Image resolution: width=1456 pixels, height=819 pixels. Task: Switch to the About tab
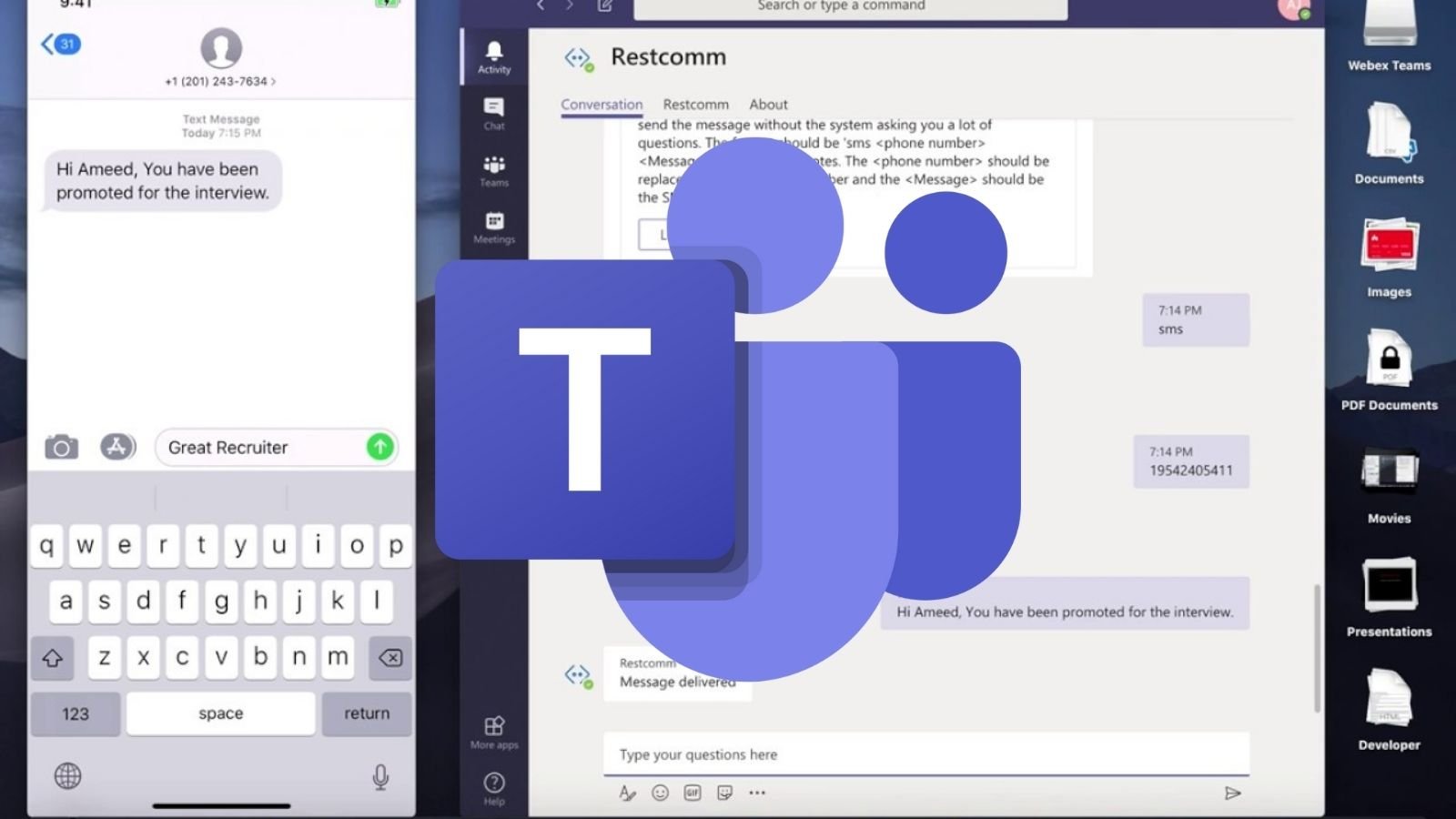click(x=769, y=105)
